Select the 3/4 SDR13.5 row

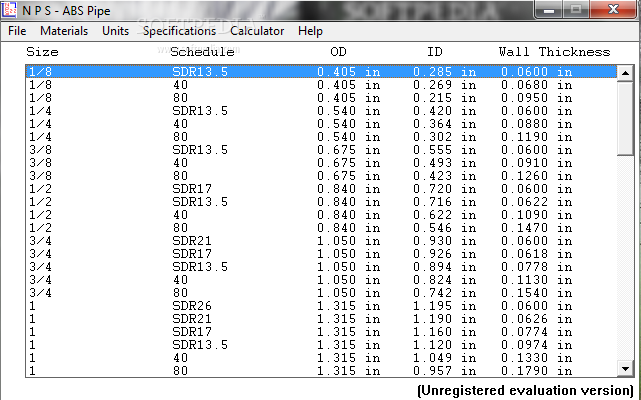pyautogui.click(x=321, y=267)
